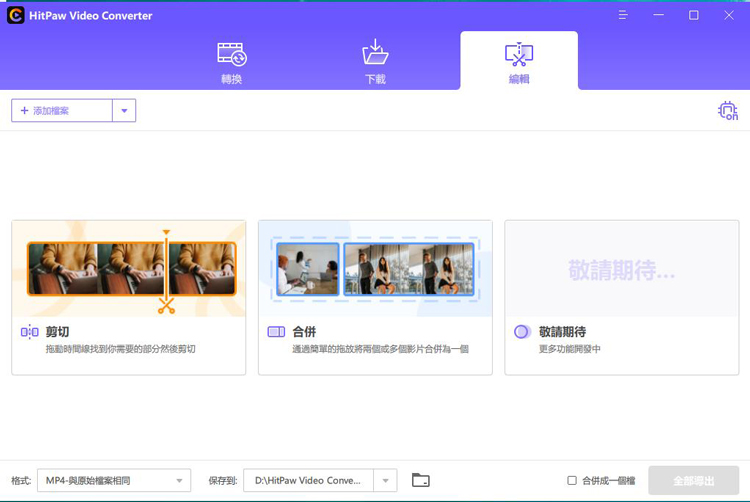Open the output folder icon
Image resolution: width=750 pixels, height=502 pixels.
[x=421, y=480]
